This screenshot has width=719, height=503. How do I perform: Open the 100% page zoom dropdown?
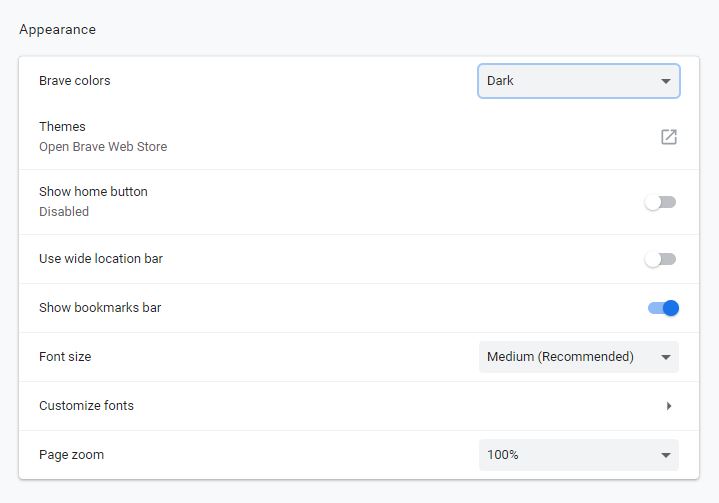pos(578,455)
